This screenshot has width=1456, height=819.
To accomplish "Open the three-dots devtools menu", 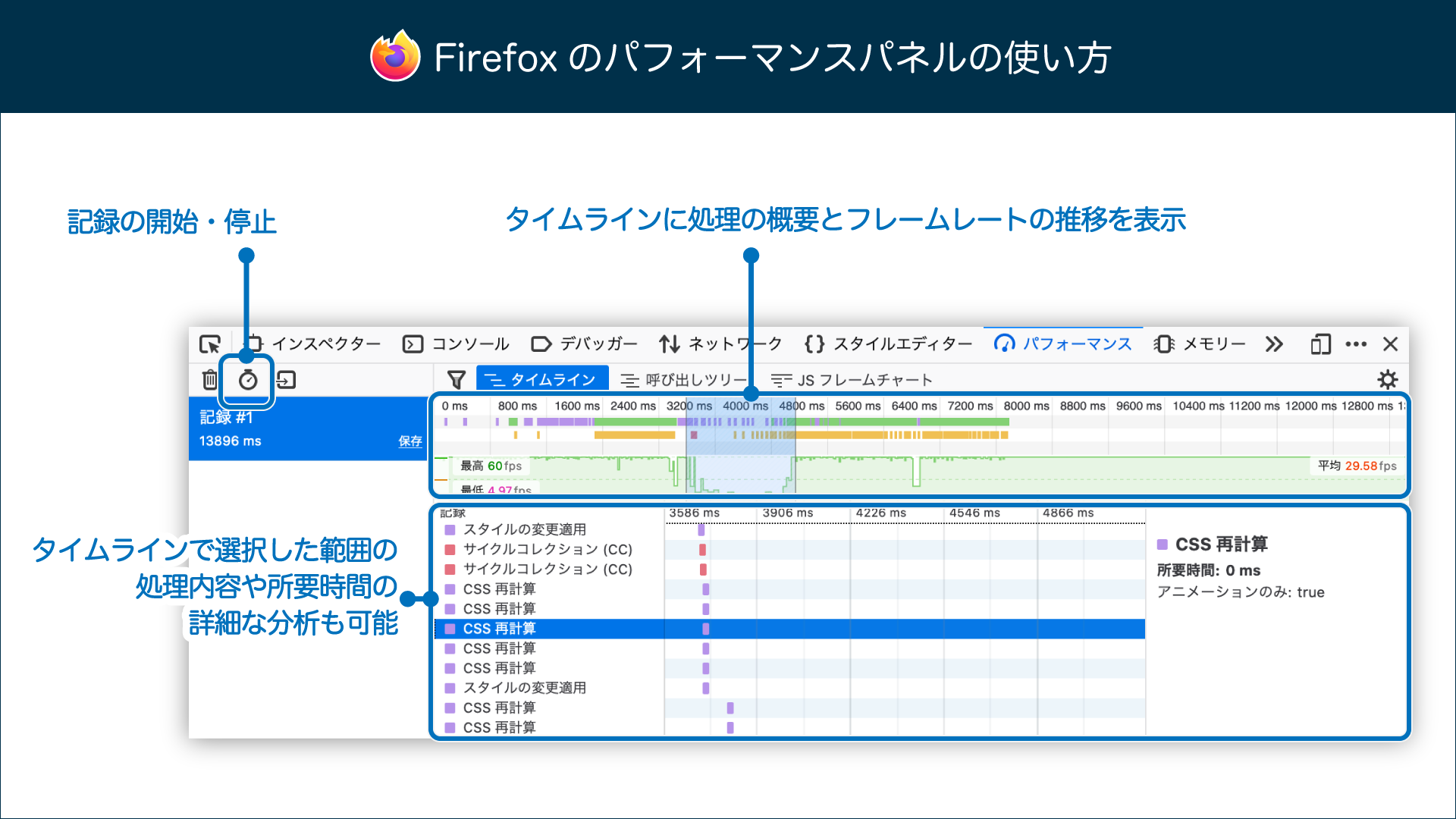I will [x=1356, y=344].
